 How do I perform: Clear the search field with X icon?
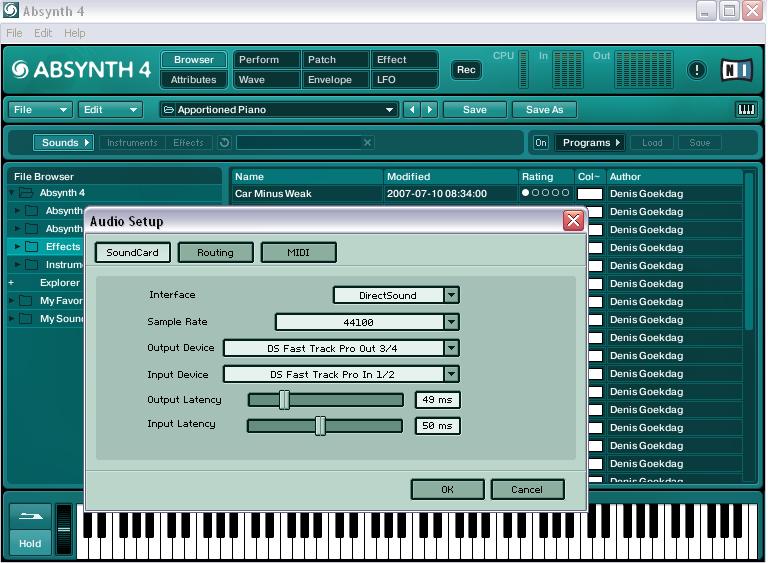(367, 143)
